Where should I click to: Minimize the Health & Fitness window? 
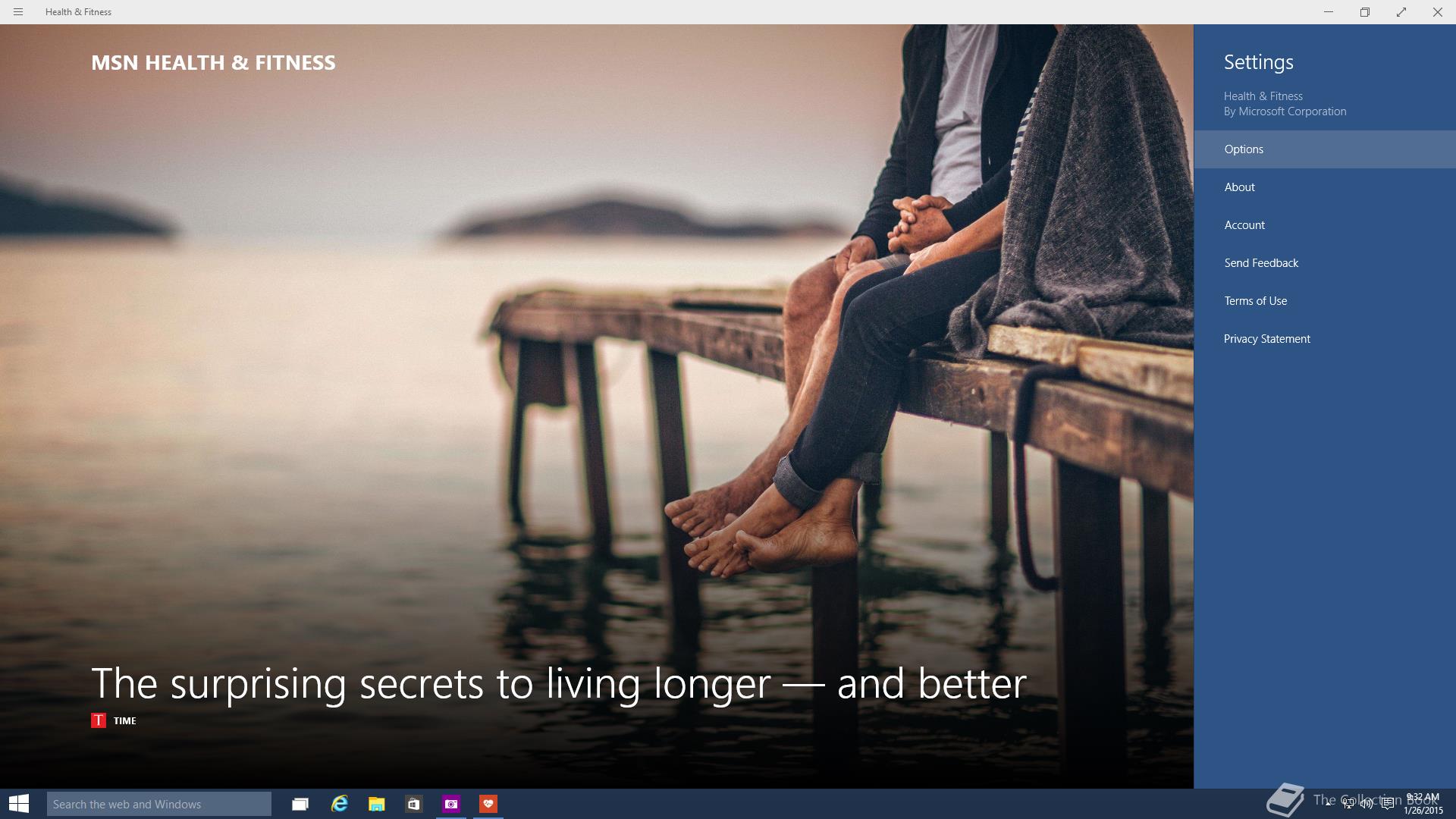tap(1329, 12)
